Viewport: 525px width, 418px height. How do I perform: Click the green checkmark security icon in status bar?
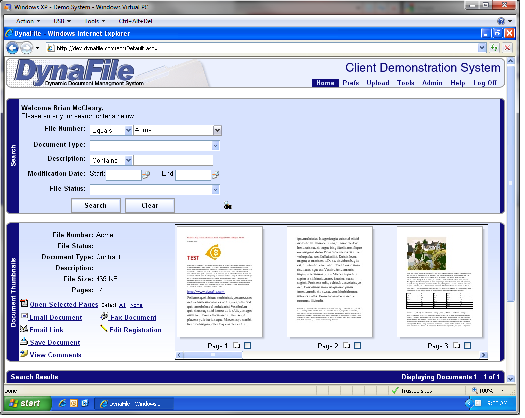(x=395, y=391)
